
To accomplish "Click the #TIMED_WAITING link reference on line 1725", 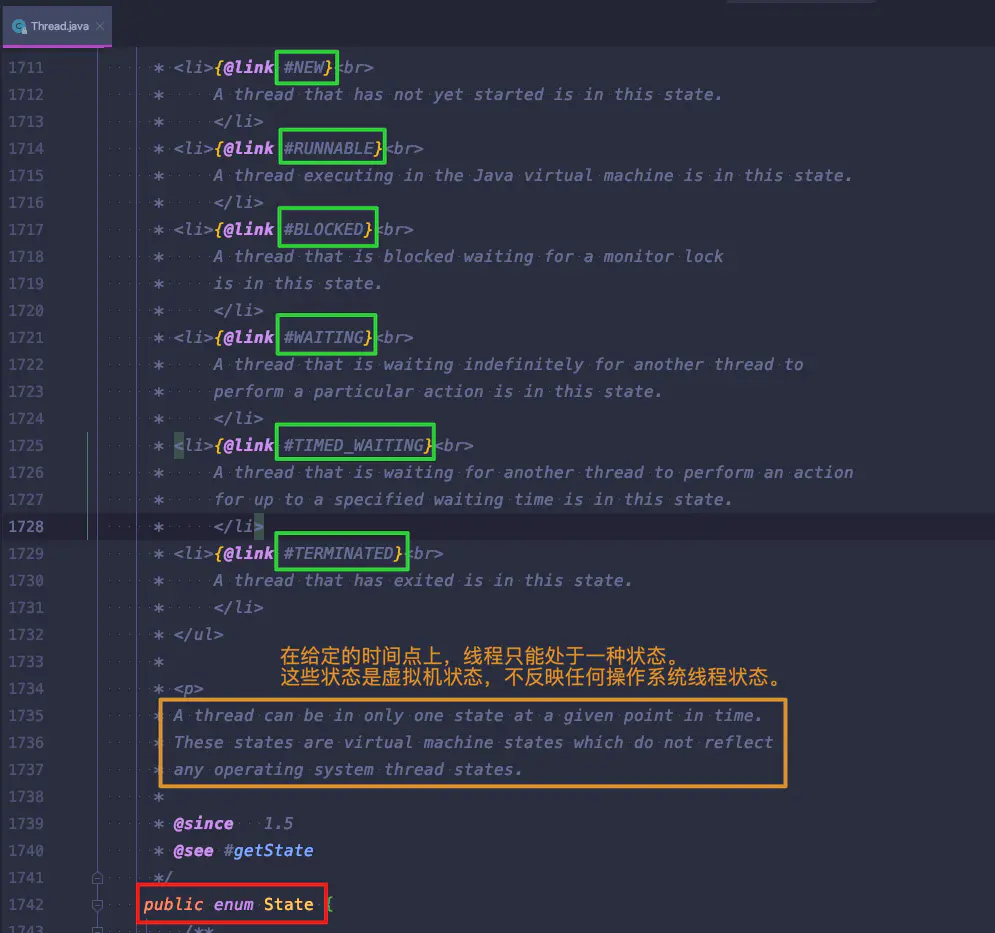I will coord(353,446).
